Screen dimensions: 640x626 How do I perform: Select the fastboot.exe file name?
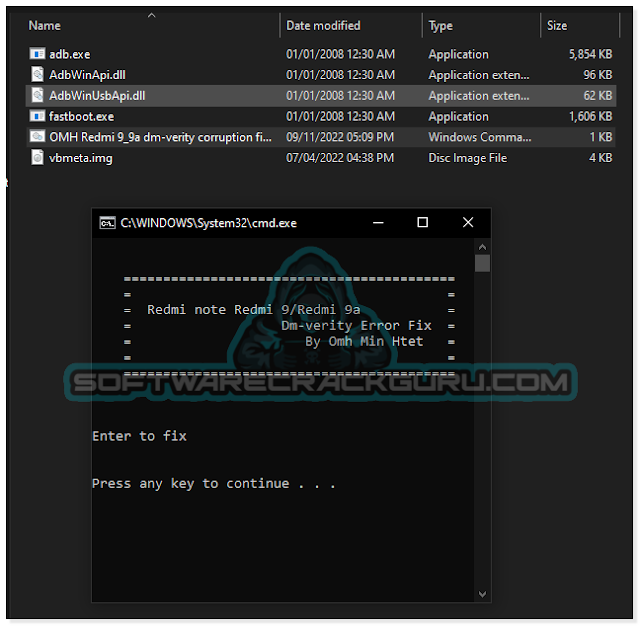point(82,116)
